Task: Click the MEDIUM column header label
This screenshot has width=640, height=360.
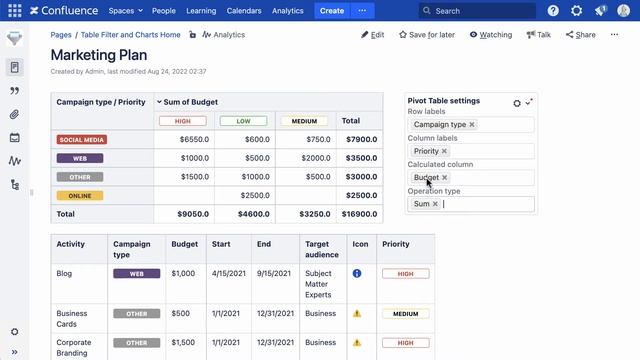Action: [x=304, y=121]
